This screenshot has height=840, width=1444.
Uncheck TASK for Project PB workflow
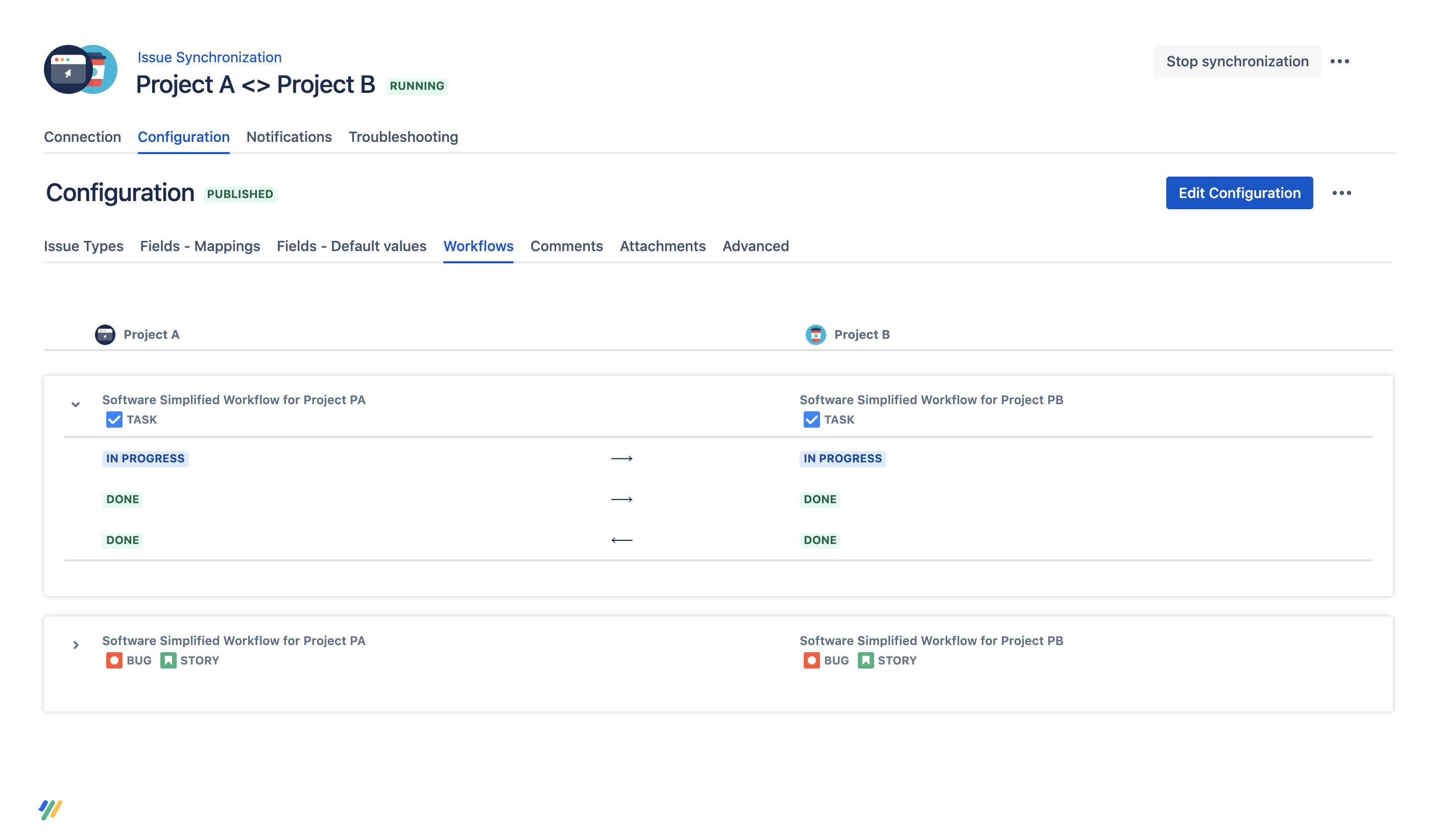[811, 419]
